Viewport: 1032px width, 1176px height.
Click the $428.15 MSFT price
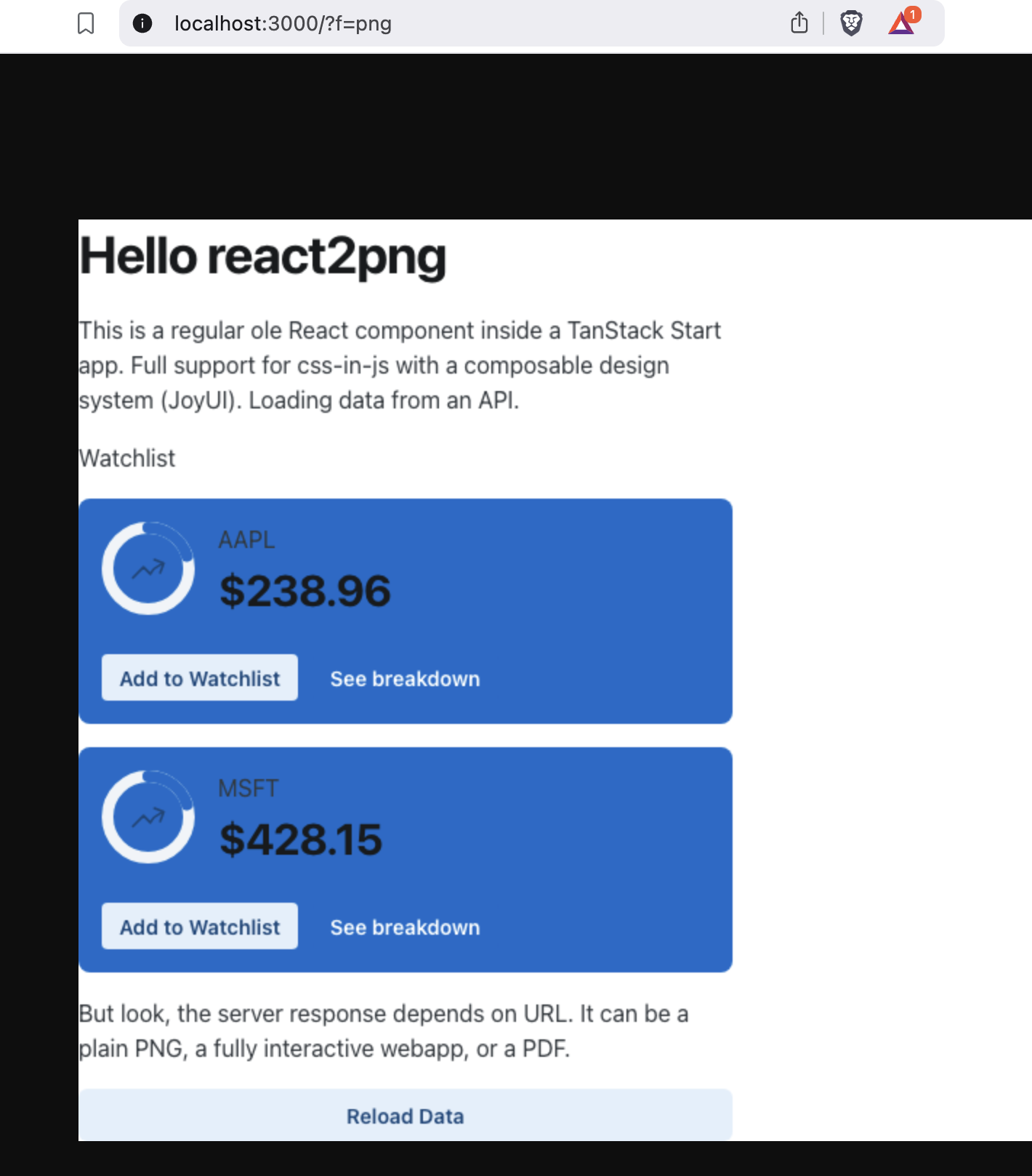(x=301, y=839)
